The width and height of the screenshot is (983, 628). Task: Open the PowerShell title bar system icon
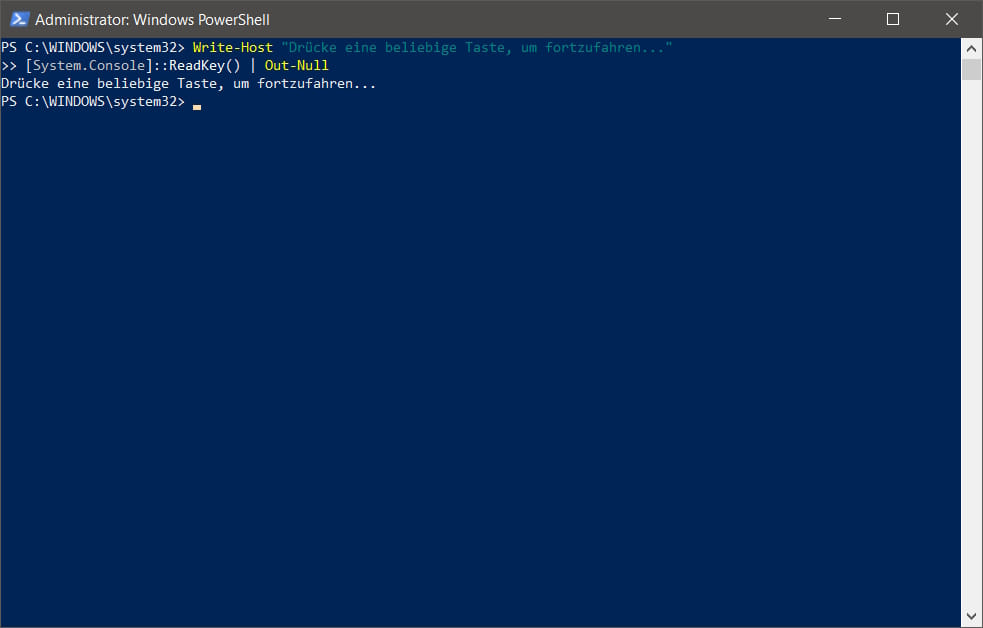tap(18, 18)
